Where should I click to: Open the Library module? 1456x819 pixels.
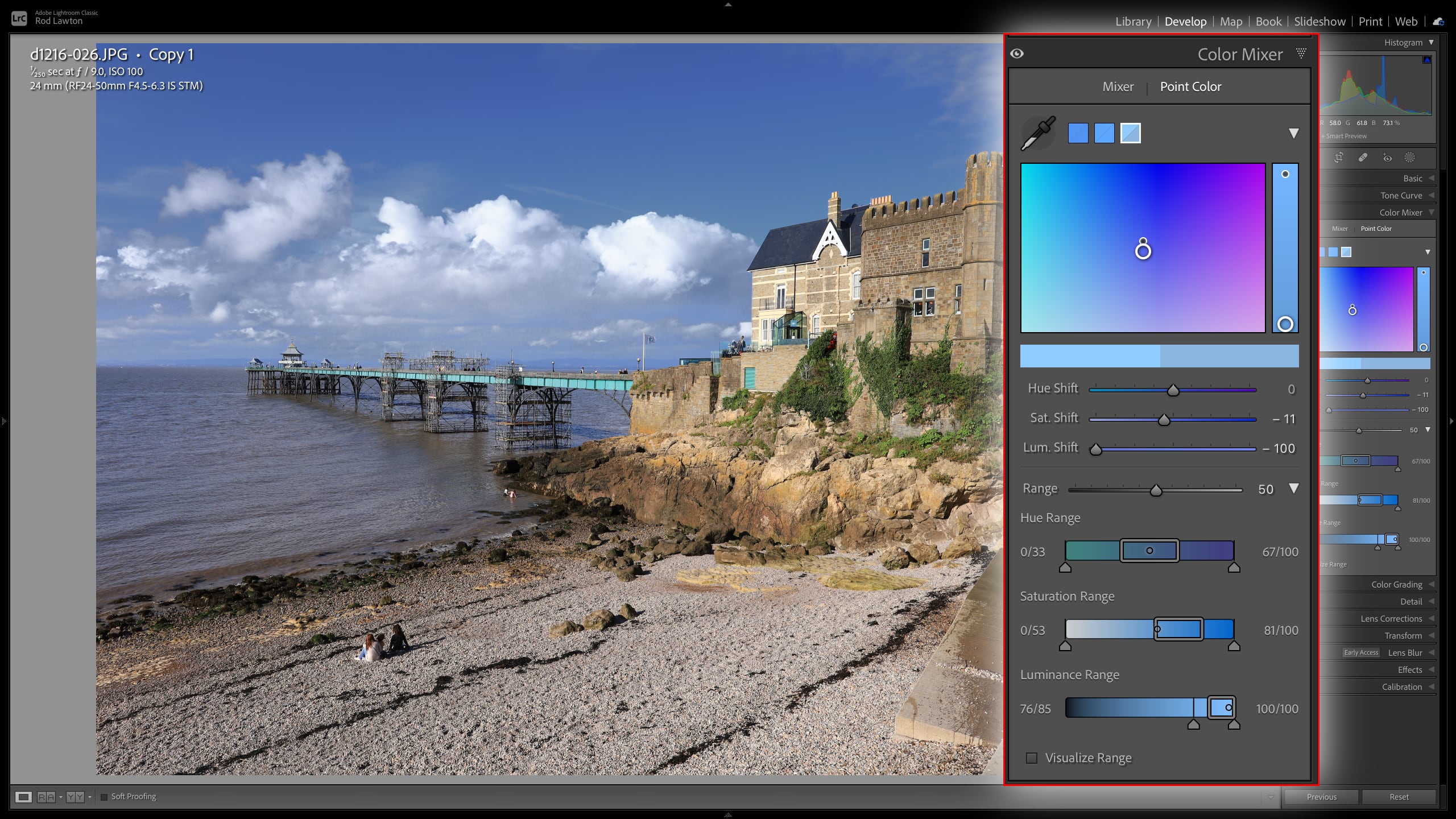click(x=1133, y=22)
